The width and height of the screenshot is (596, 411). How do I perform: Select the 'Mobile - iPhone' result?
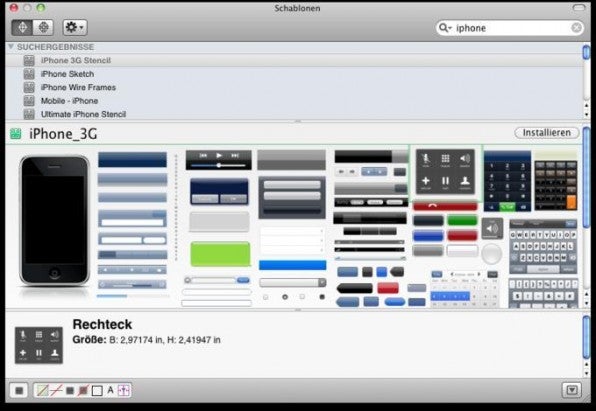coord(294,101)
